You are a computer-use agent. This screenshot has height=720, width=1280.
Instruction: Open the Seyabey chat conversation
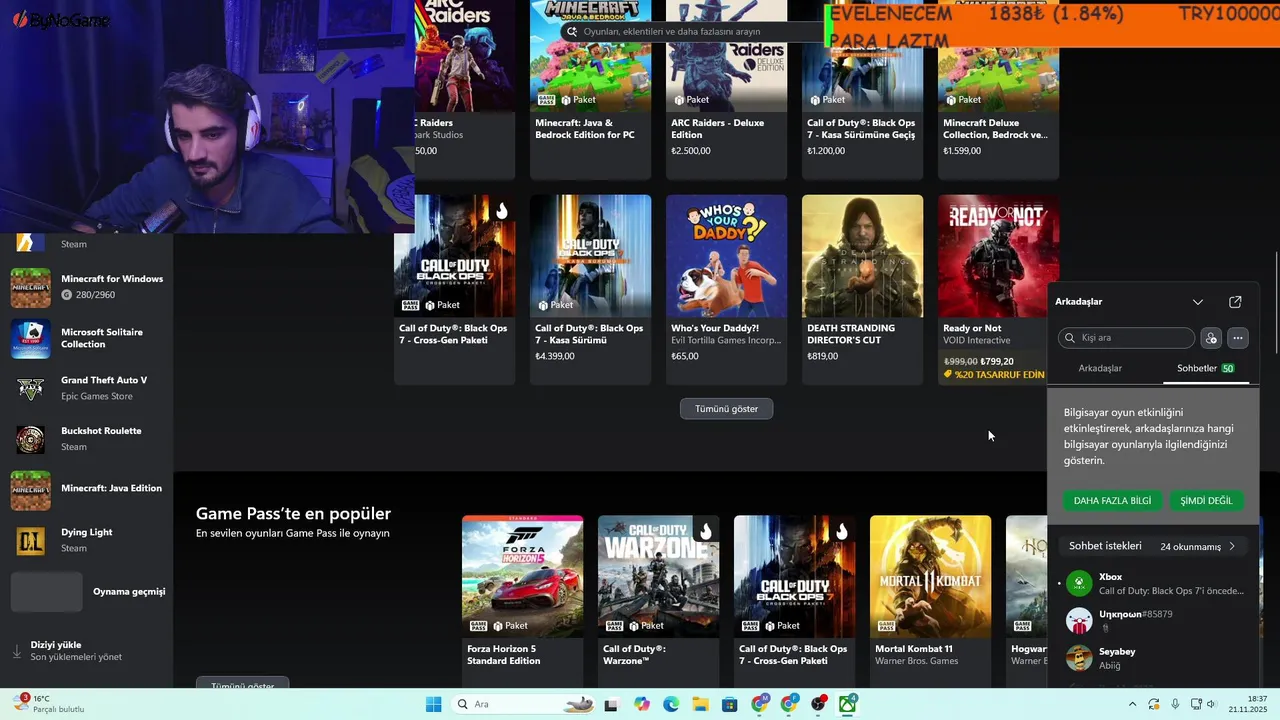(1152, 658)
